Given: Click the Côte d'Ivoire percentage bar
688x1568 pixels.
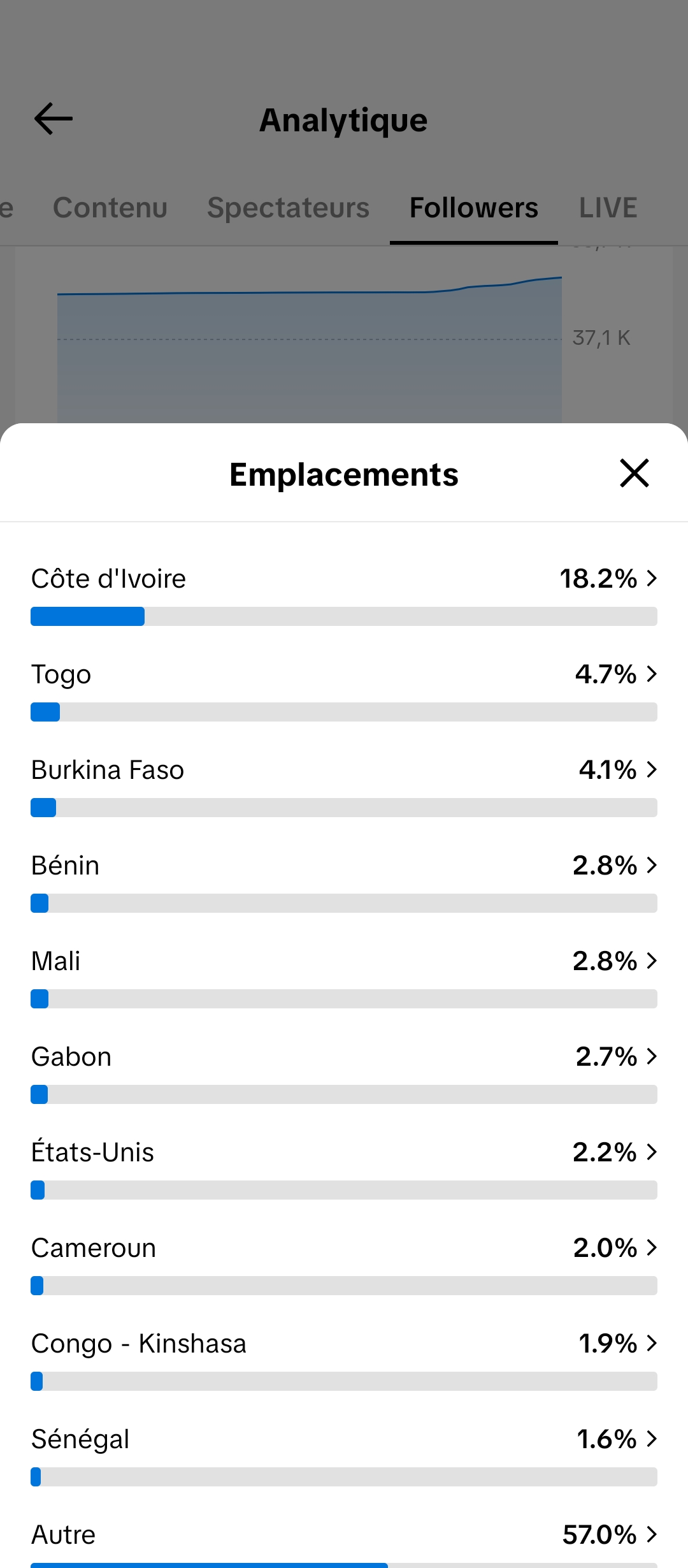Looking at the screenshot, I should coord(344,616).
